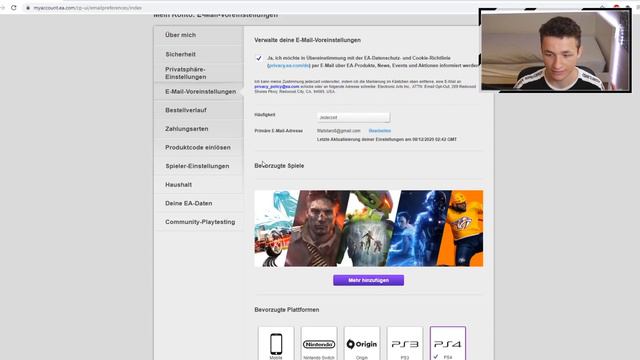Click the Letzte Aktualisierung timestamp text
640x360 pixels.
pos(387,139)
